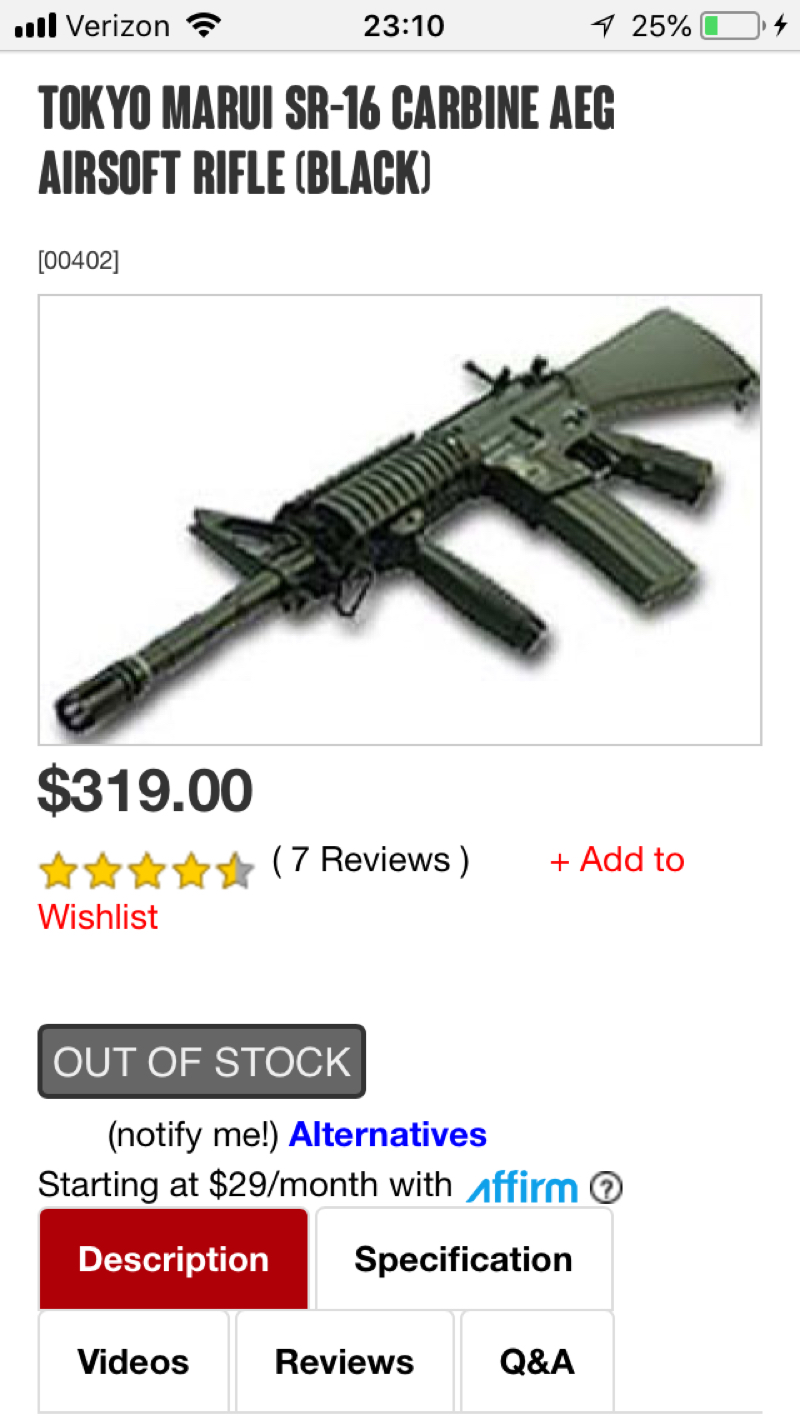Open the Alternatives link
This screenshot has width=800, height=1420.
pyautogui.click(x=388, y=1134)
